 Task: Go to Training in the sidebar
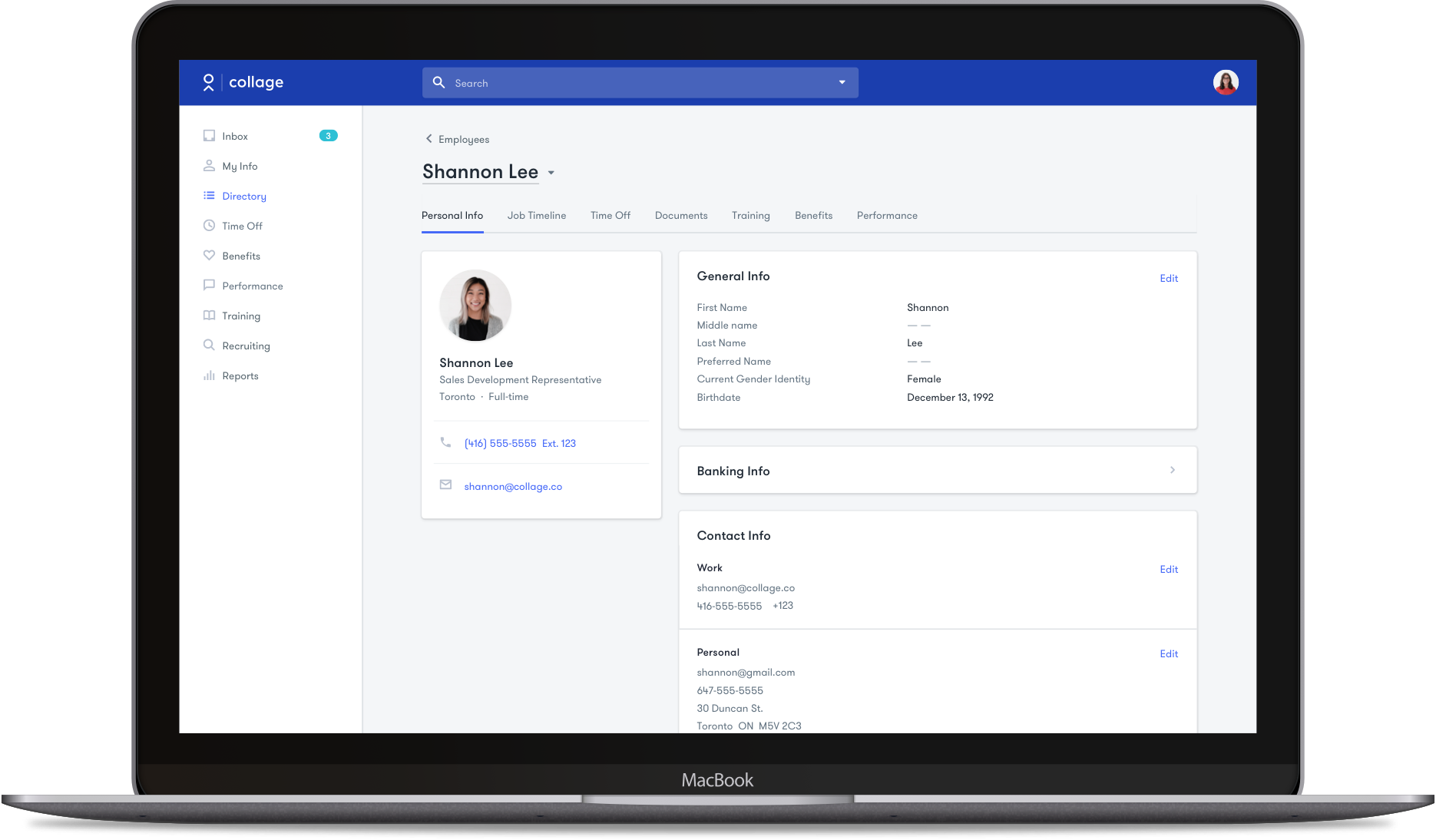click(x=241, y=316)
